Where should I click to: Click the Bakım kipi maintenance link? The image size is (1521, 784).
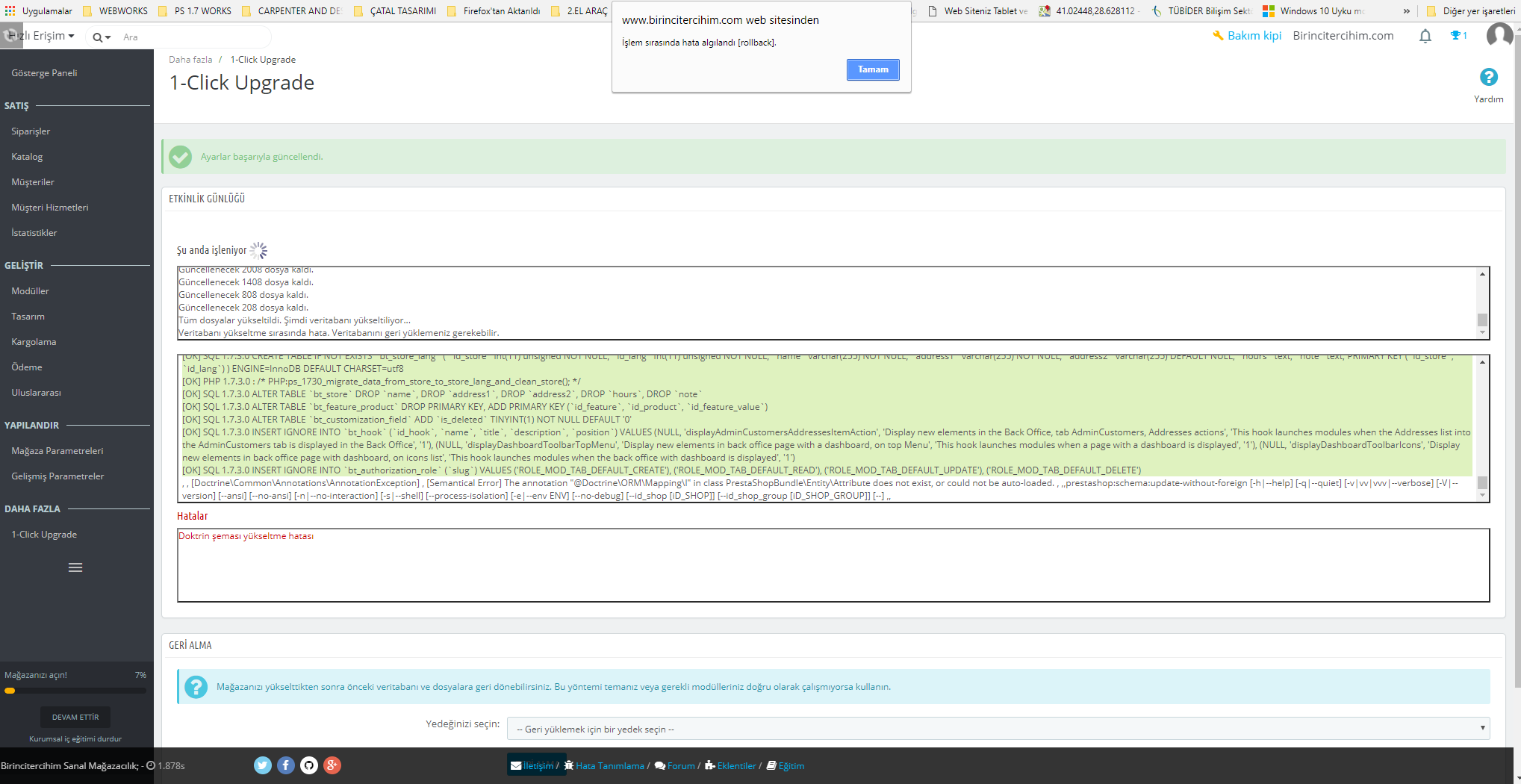coord(1247,36)
